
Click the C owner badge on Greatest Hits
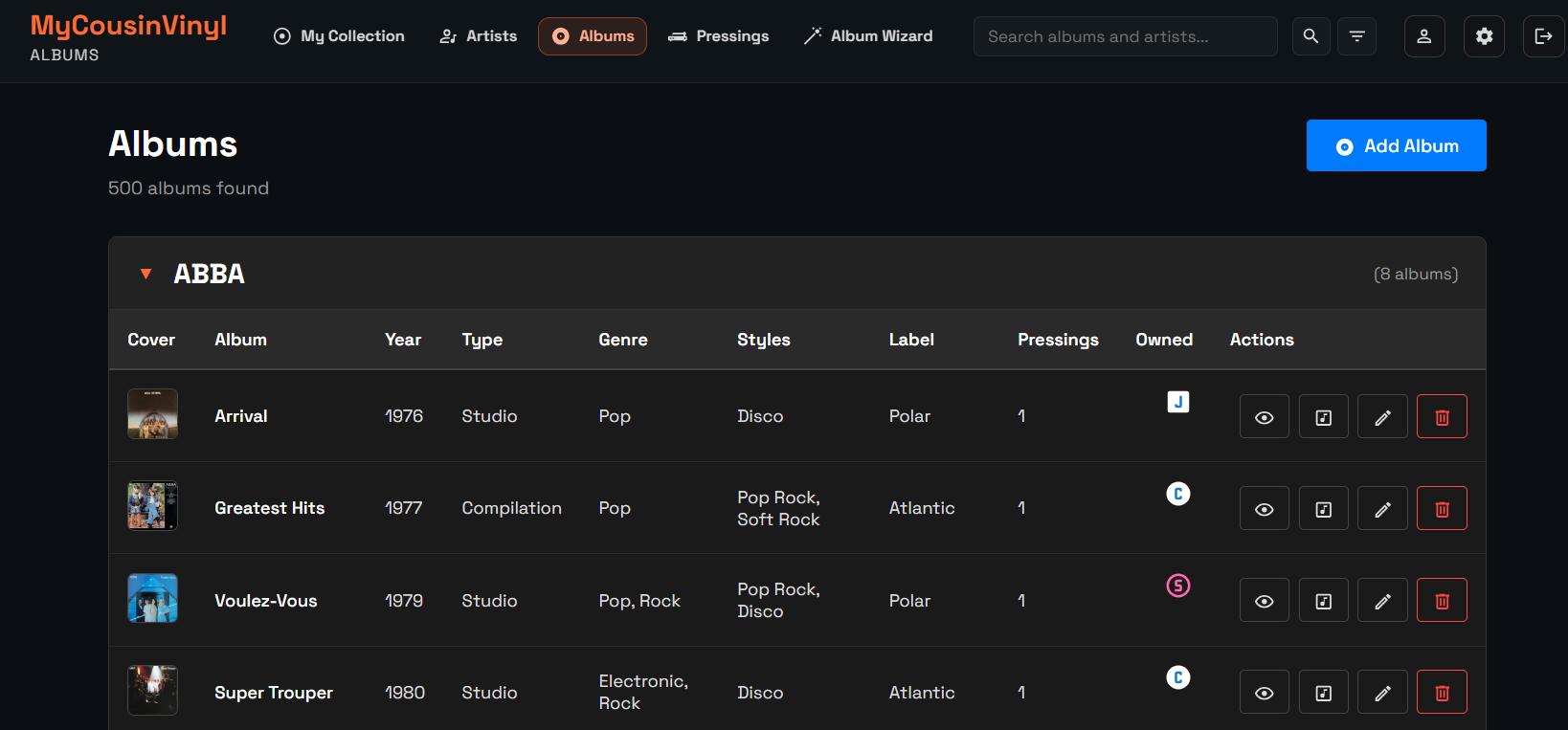pyautogui.click(x=1178, y=494)
